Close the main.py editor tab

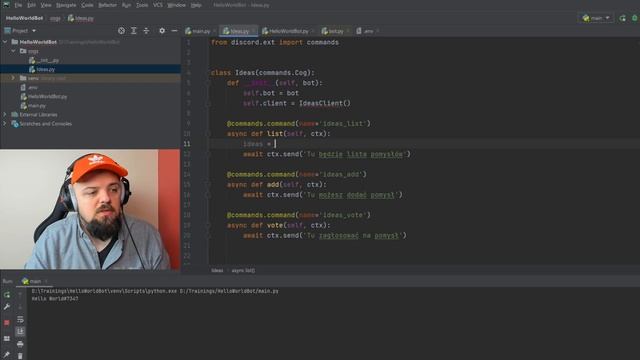click(215, 31)
